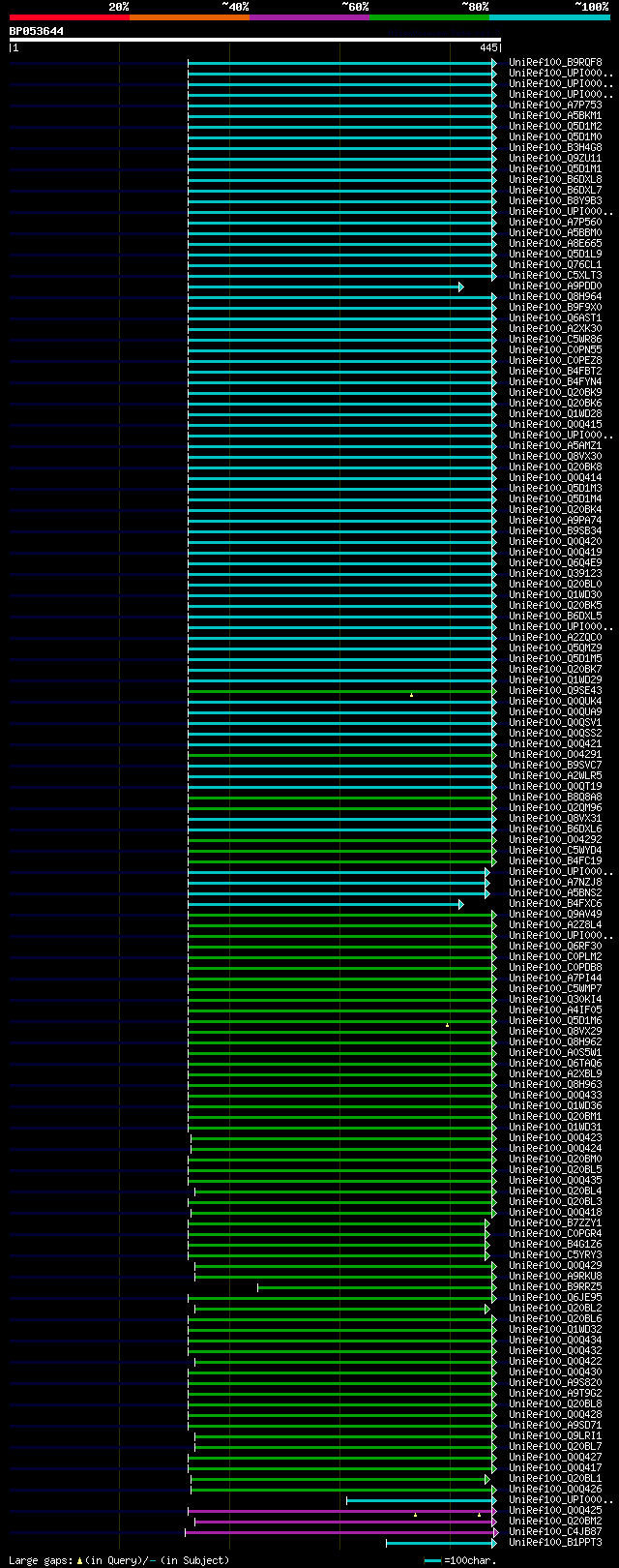Click the short green bar for UniRef100_B9RRZ5
The image size is (619, 1568).
coord(377,1287)
